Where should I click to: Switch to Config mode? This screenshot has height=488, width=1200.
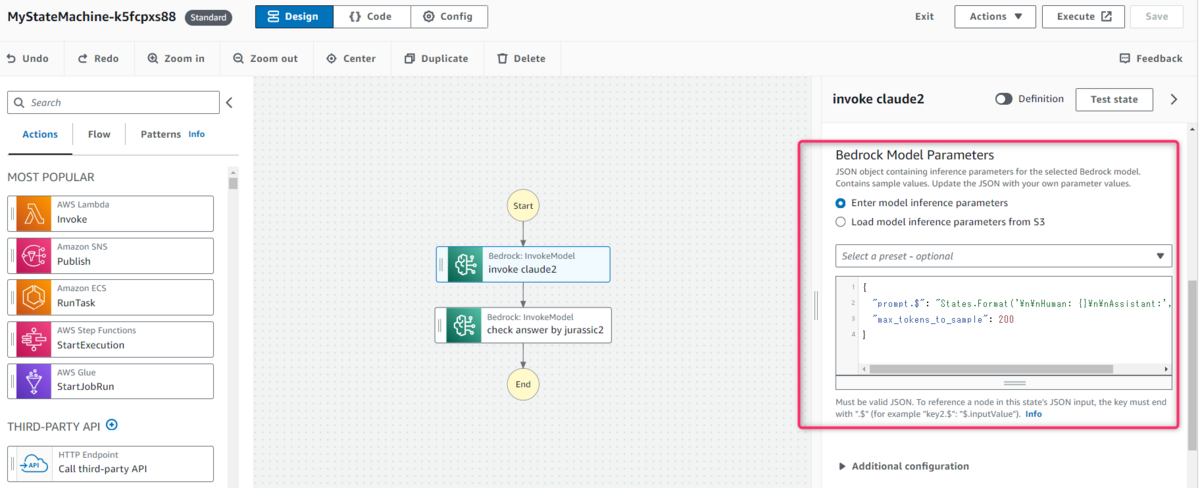[449, 16]
